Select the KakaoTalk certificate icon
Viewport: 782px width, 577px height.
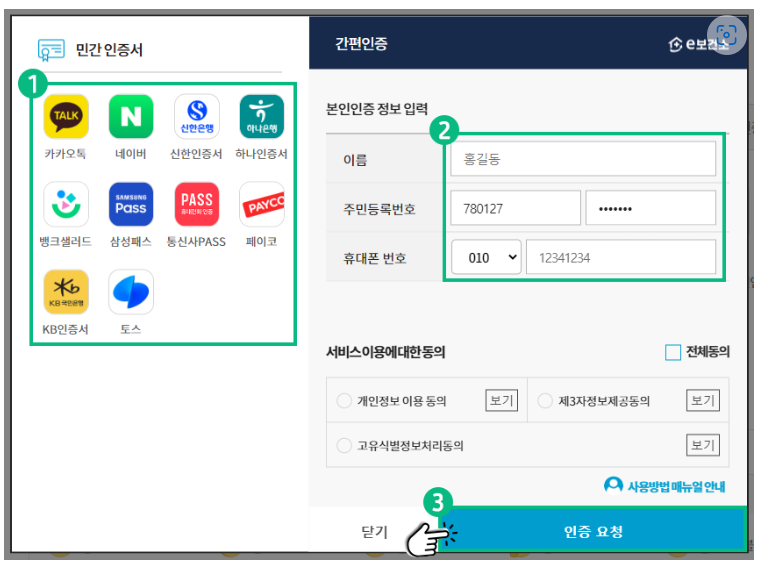66,116
